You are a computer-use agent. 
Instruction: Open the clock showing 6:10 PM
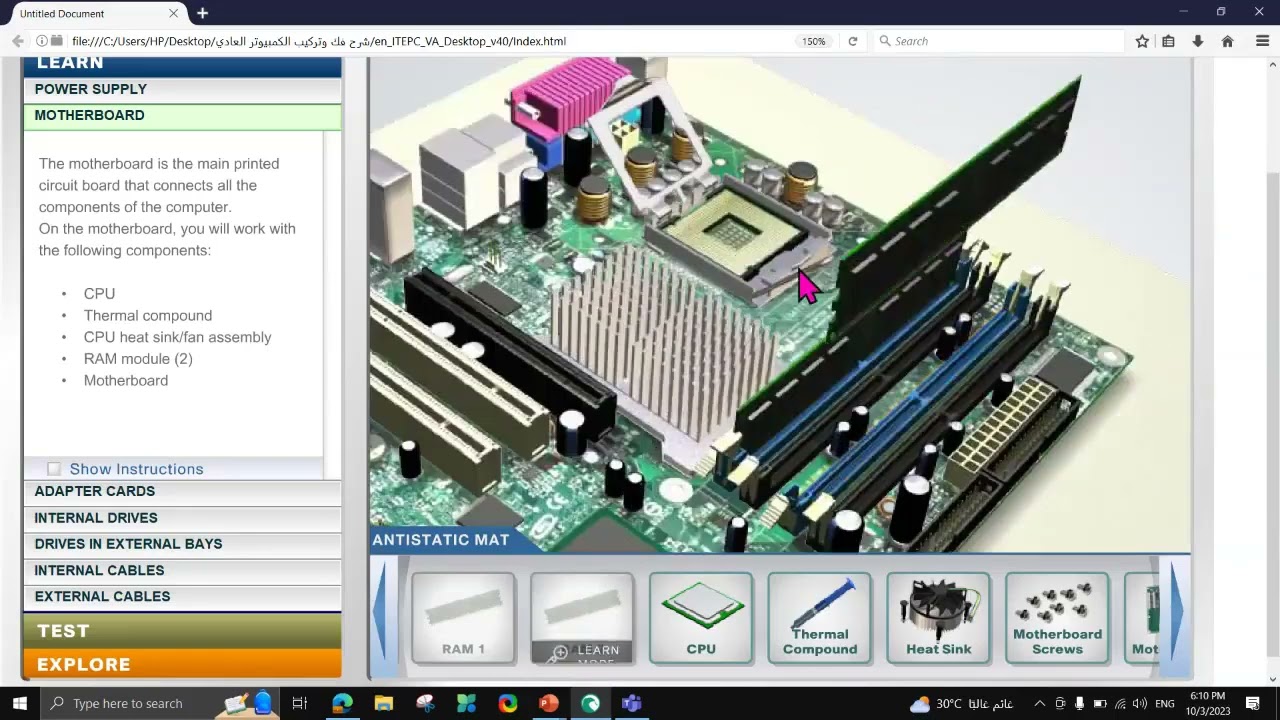point(1207,703)
